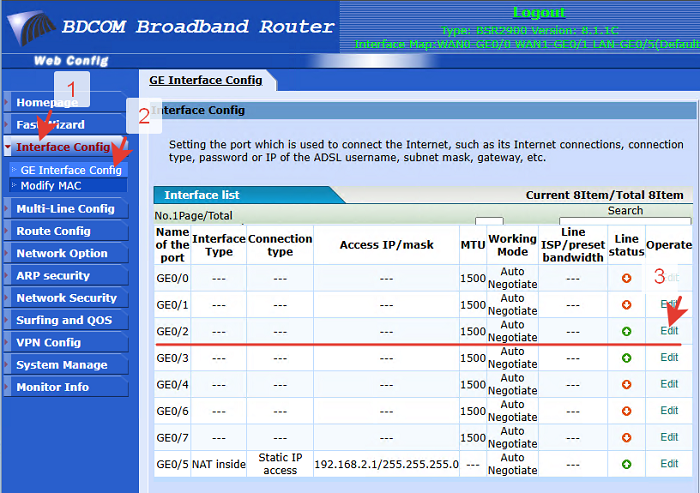Click the No.1Page/Total pagination text
The image size is (700, 493).
coord(193,216)
